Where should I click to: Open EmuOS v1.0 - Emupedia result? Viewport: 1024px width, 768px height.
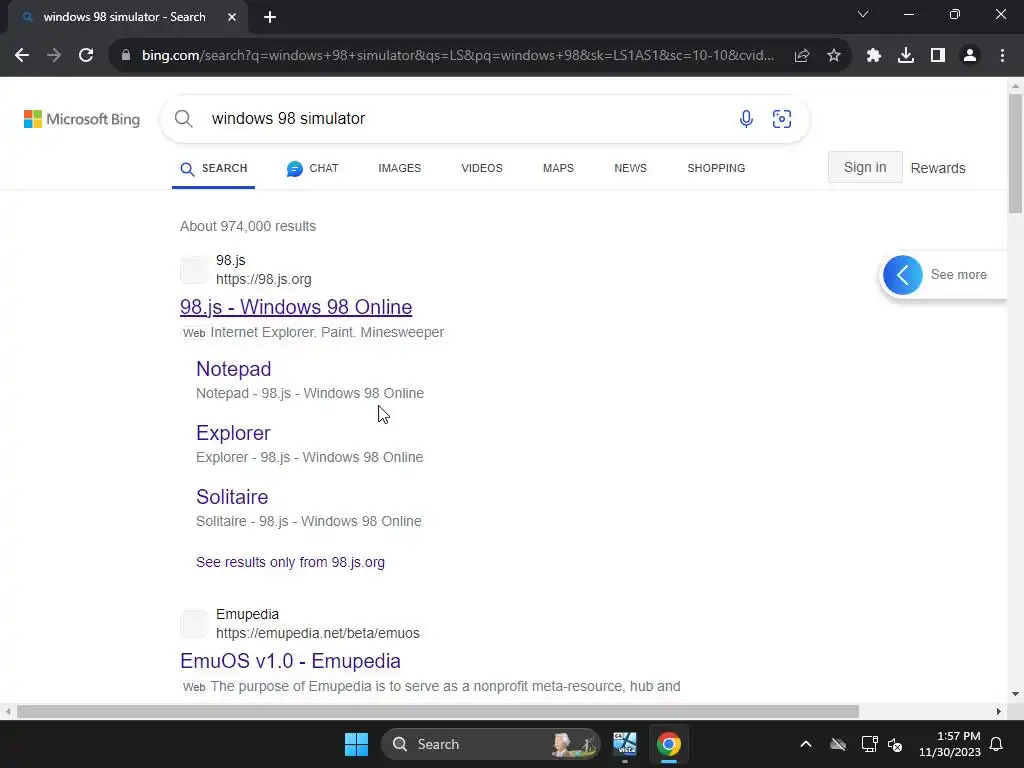pos(291,661)
